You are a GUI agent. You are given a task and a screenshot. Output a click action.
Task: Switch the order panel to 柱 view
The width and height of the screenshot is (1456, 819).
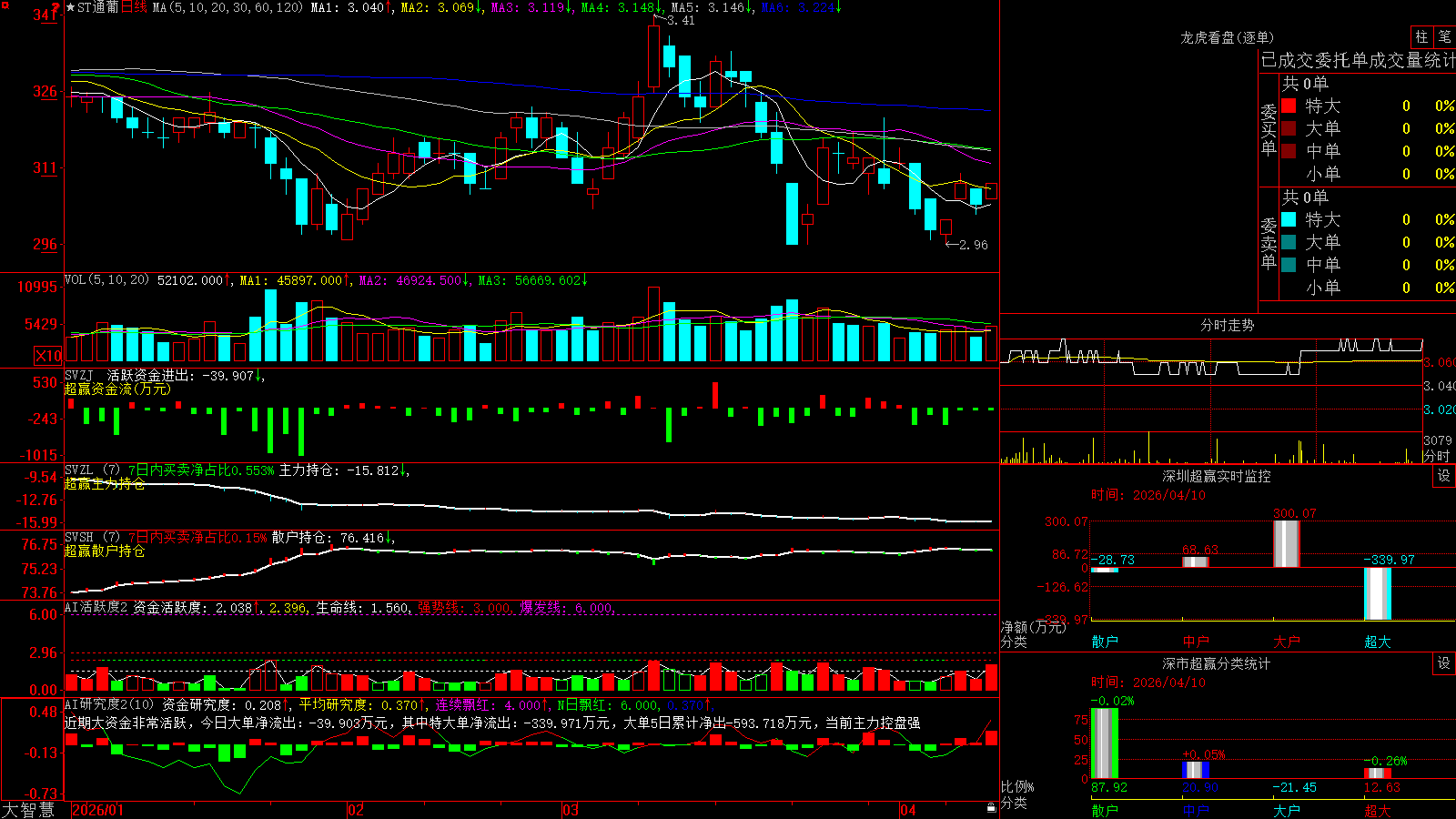coord(1421,36)
